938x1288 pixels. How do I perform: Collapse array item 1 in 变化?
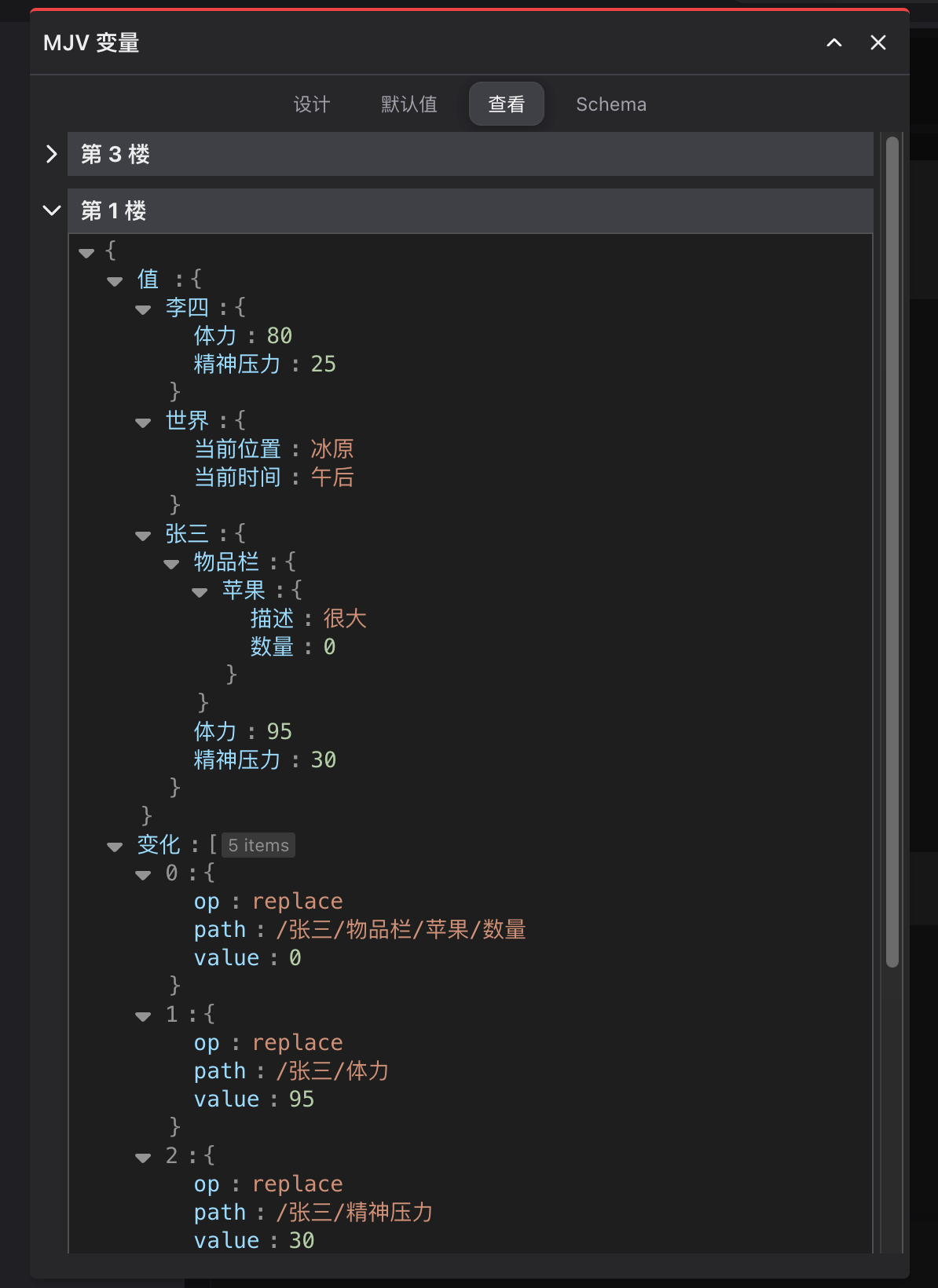pyautogui.click(x=143, y=1016)
